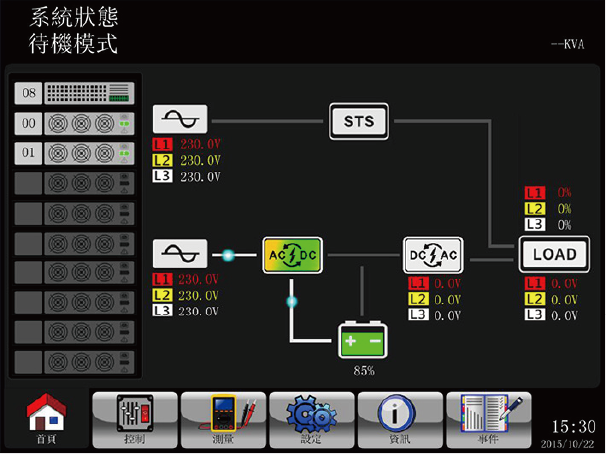Open the Settings gears icon
The height and width of the screenshot is (454, 606).
(x=312, y=418)
